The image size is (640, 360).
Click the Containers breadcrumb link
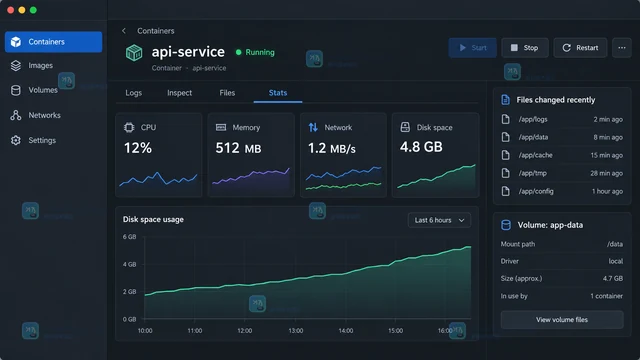point(156,31)
